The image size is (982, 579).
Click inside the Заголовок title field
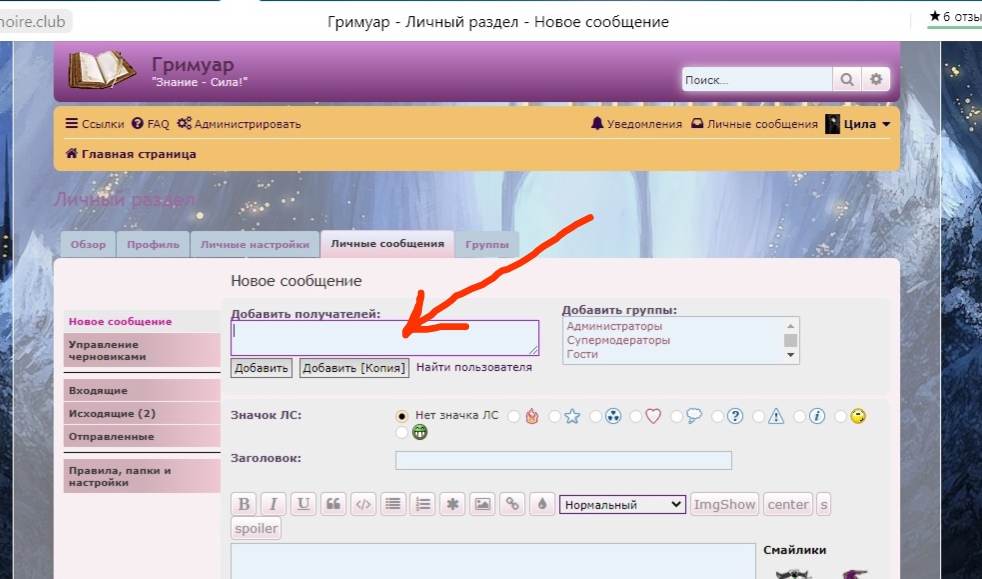coord(563,460)
